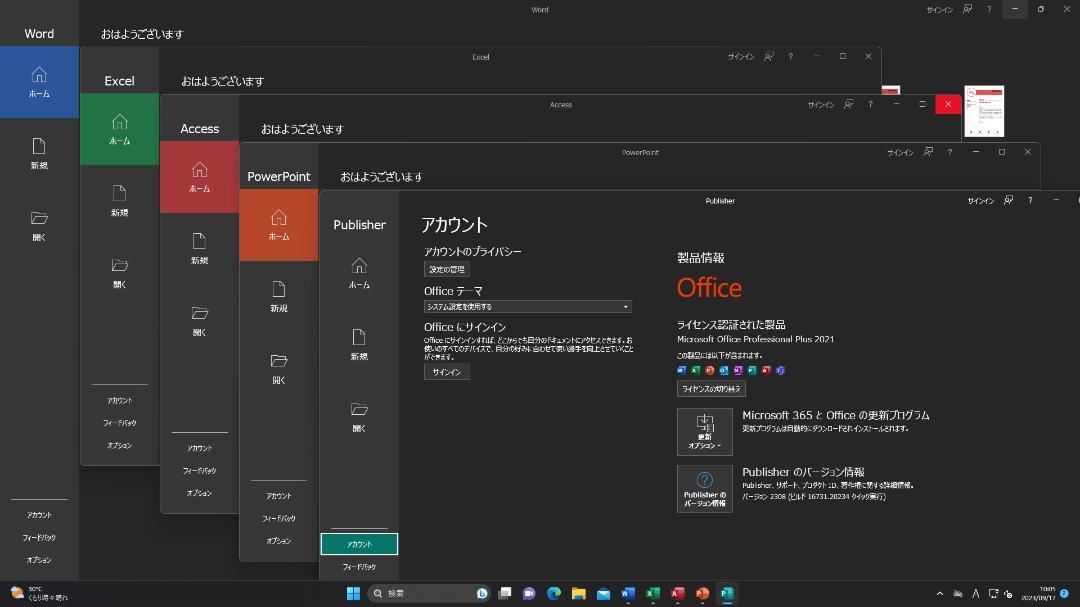Click the feedback person icon in Excel title bar

point(769,56)
